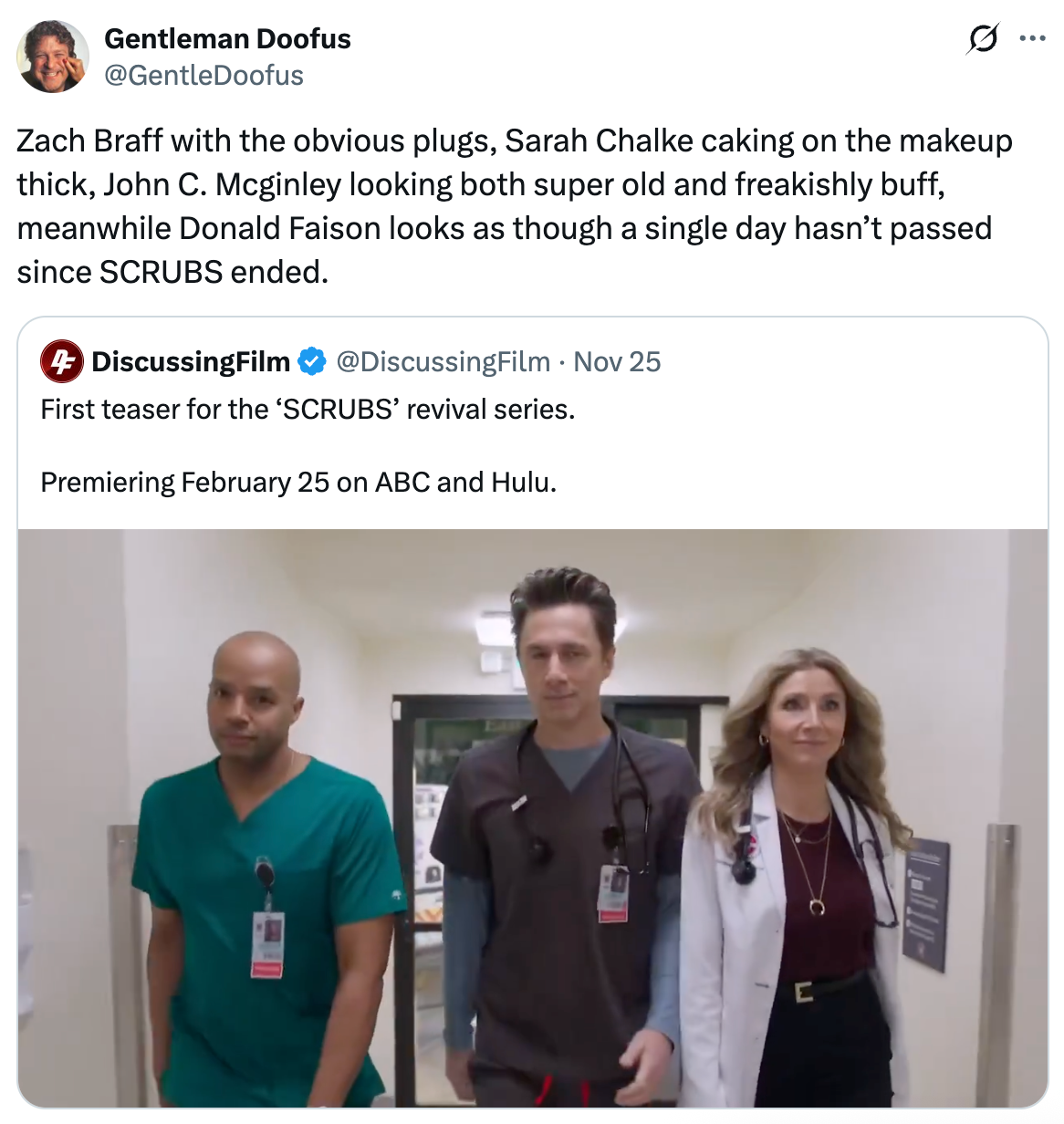Click the @GentleDoofus handle
The image size is (1064, 1124).
coord(203,76)
